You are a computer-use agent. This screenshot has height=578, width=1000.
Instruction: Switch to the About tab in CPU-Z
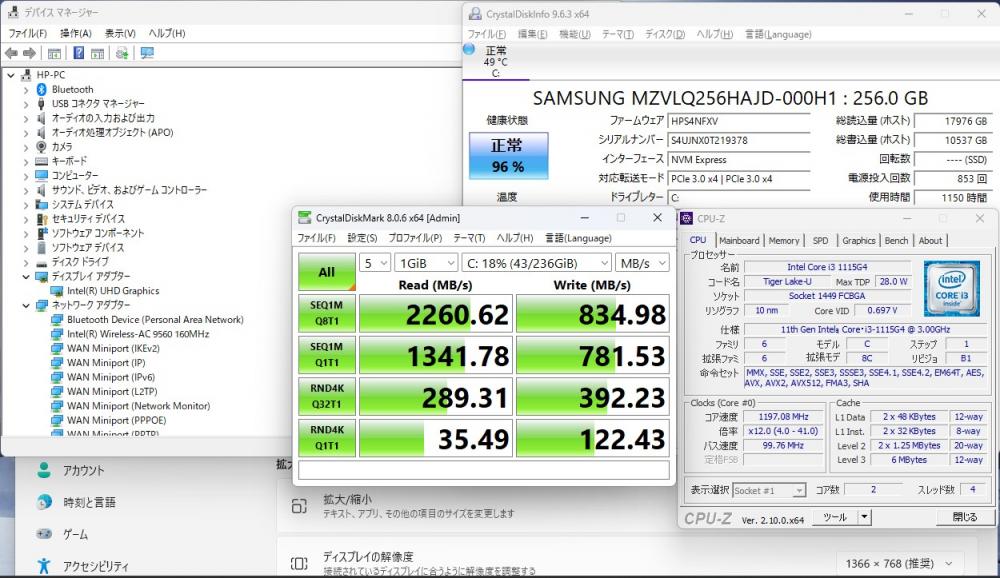point(930,241)
